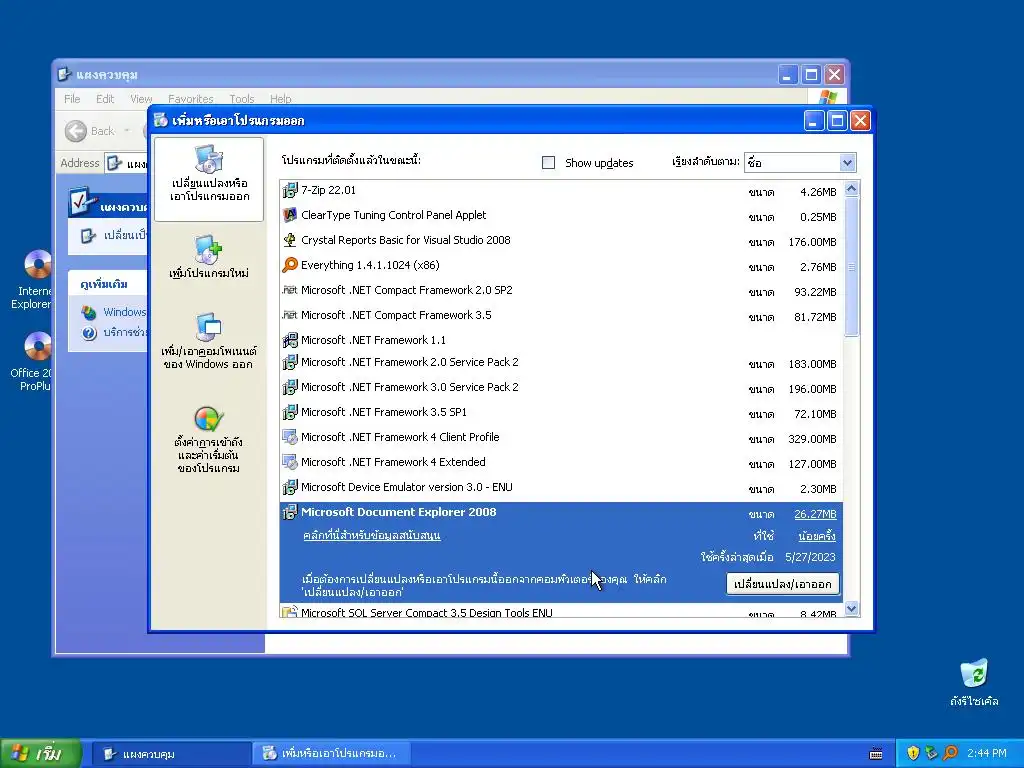1024x768 pixels.
Task: Click the keyboard language bar icon in taskbar
Action: coord(876,754)
